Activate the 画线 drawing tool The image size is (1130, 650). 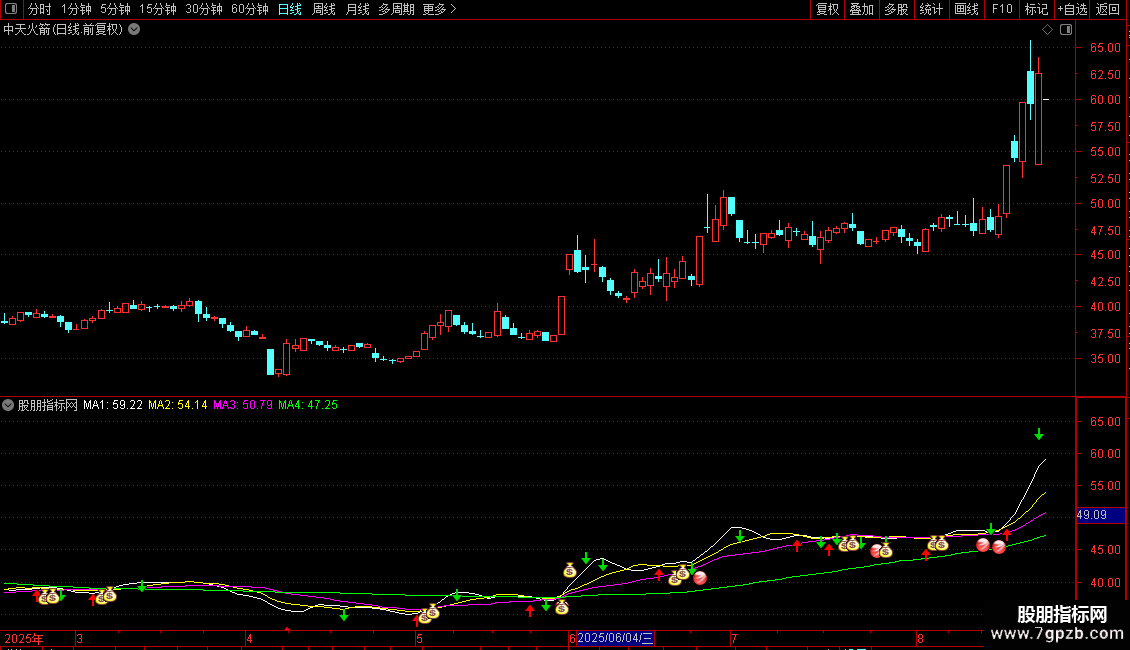tap(966, 9)
